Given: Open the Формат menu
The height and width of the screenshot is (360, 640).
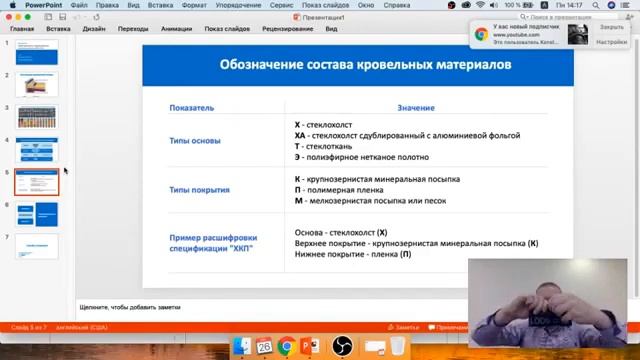Looking at the screenshot, I should (x=194, y=5).
